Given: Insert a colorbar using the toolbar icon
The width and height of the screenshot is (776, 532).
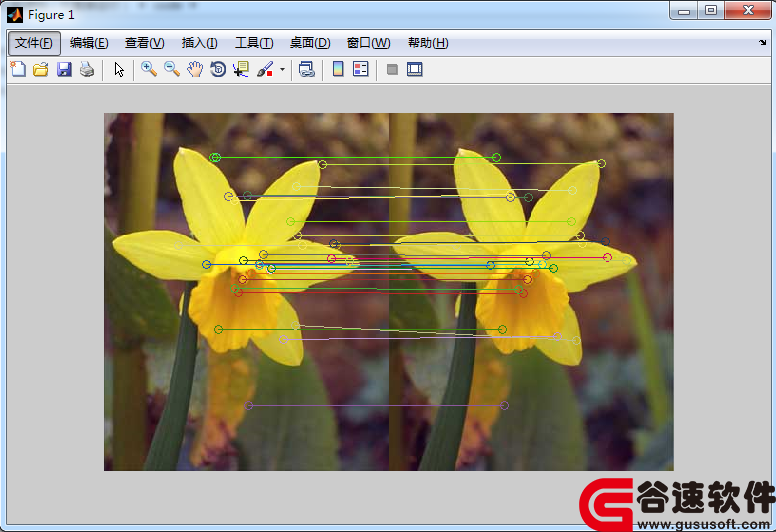Looking at the screenshot, I should click(x=338, y=69).
